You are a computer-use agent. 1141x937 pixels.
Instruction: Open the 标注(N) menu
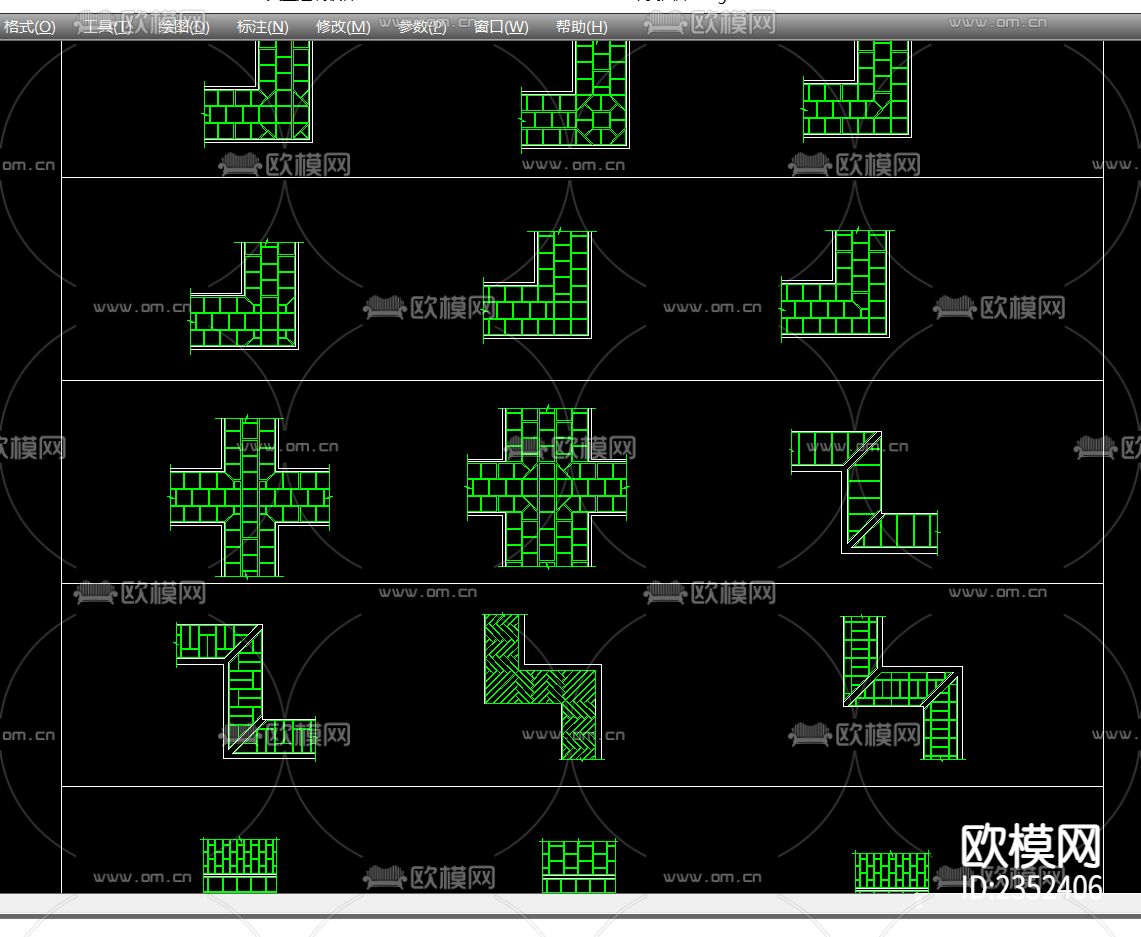(263, 27)
